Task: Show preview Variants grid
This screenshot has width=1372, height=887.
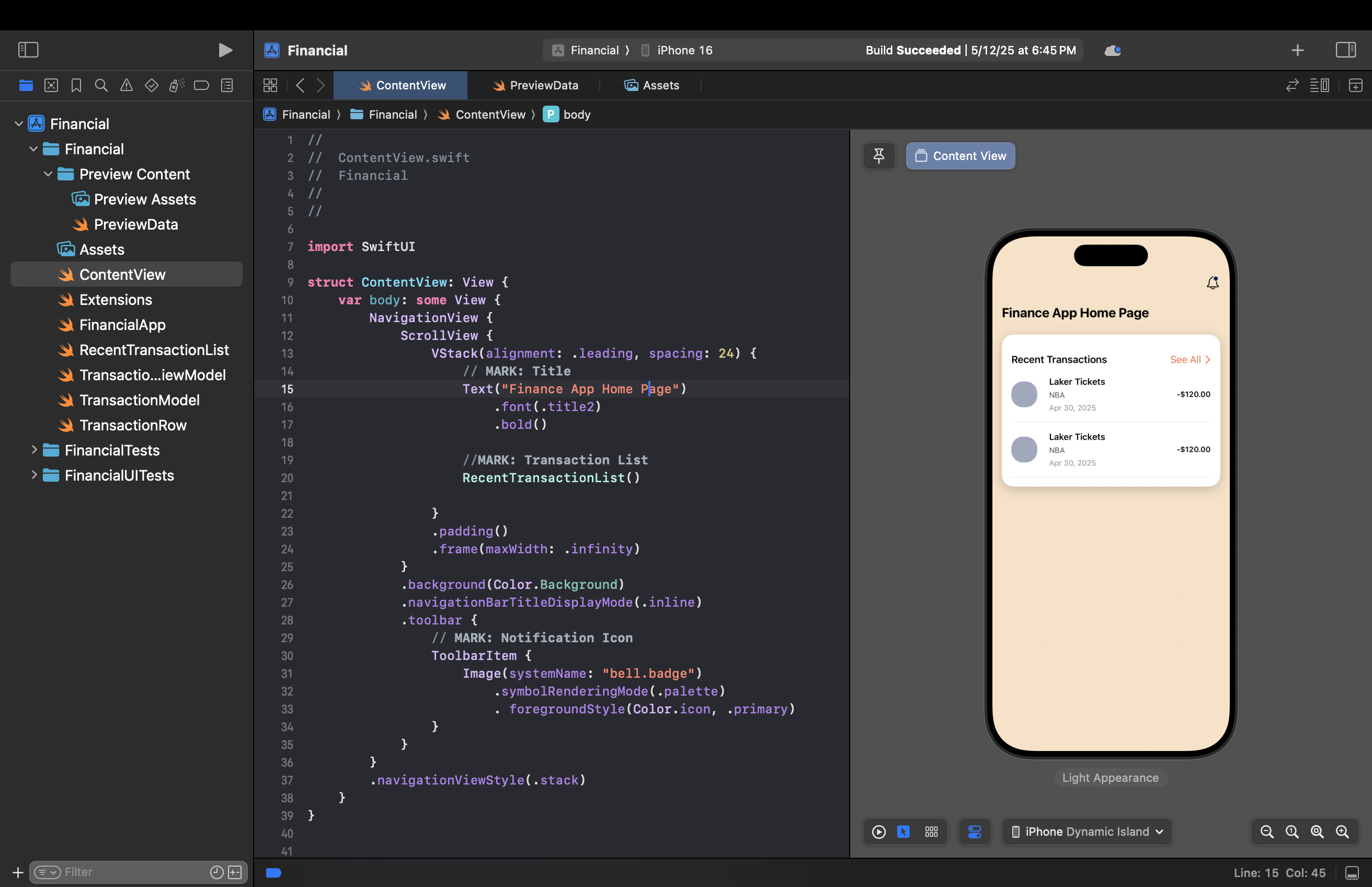Action: 932,832
